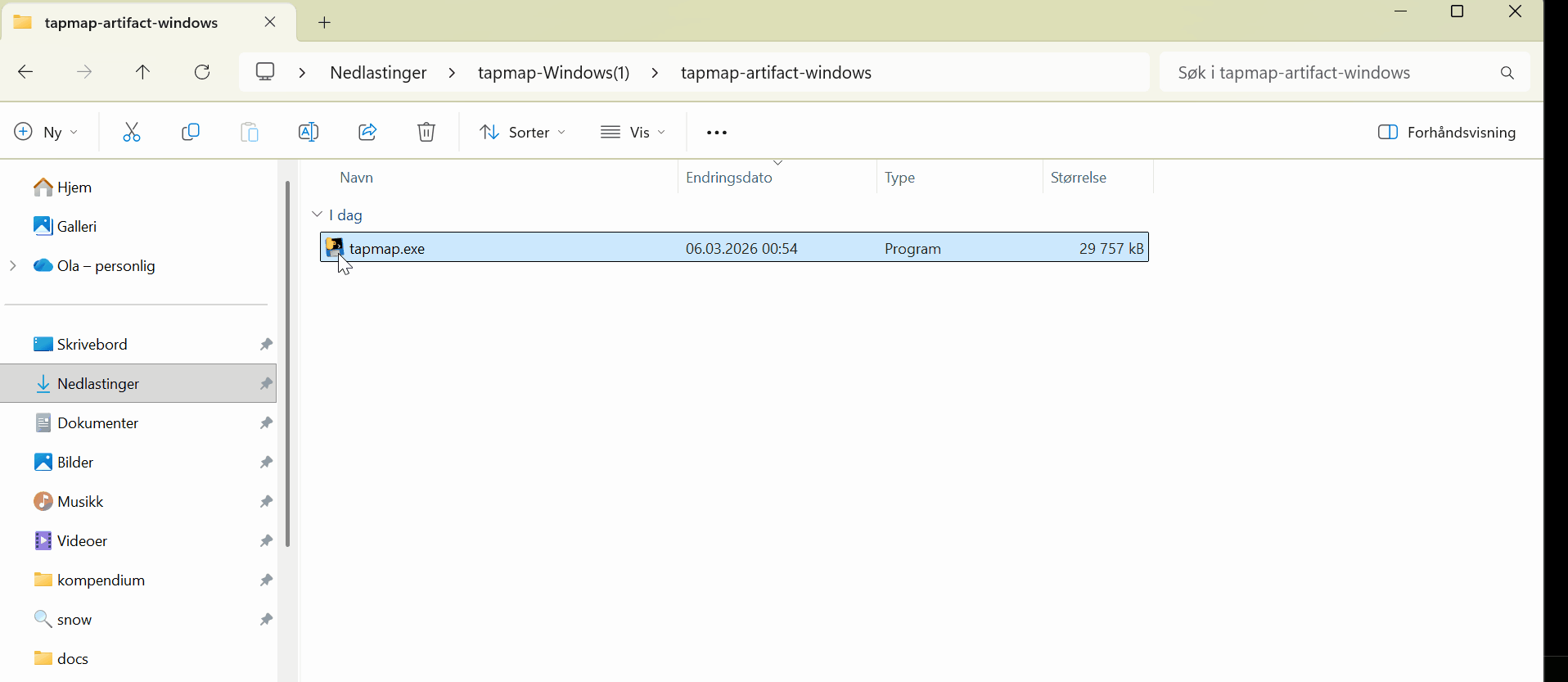Screen dimensions: 1568x682
Task: Click the pin icon beside Musikk
Action: click(x=266, y=501)
